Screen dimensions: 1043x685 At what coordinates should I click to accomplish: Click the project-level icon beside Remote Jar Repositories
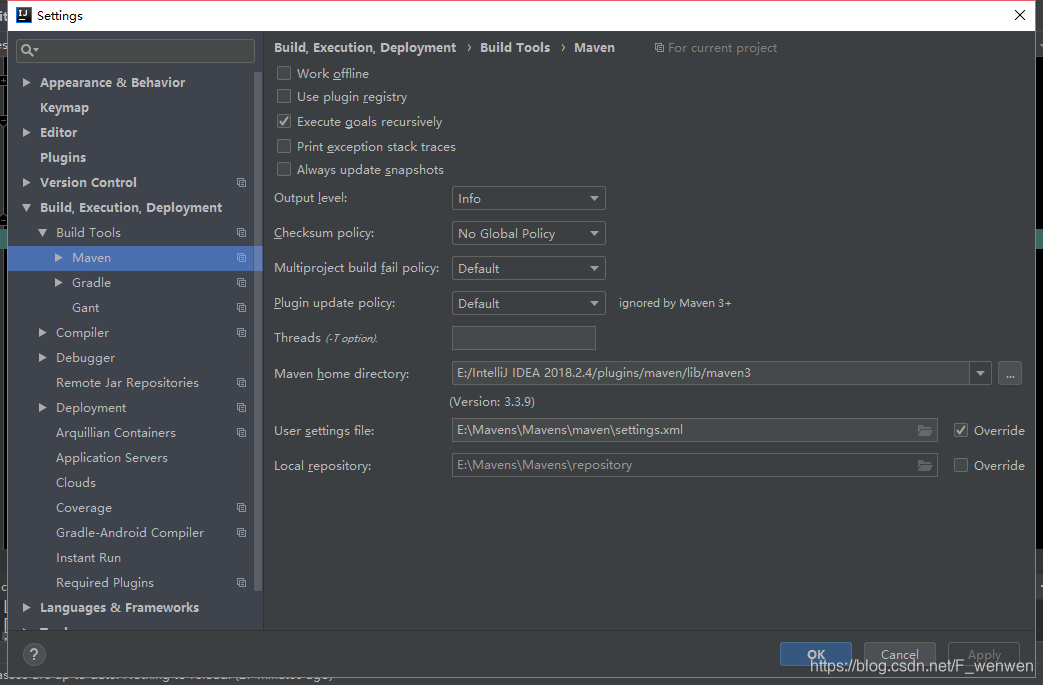[x=241, y=382]
